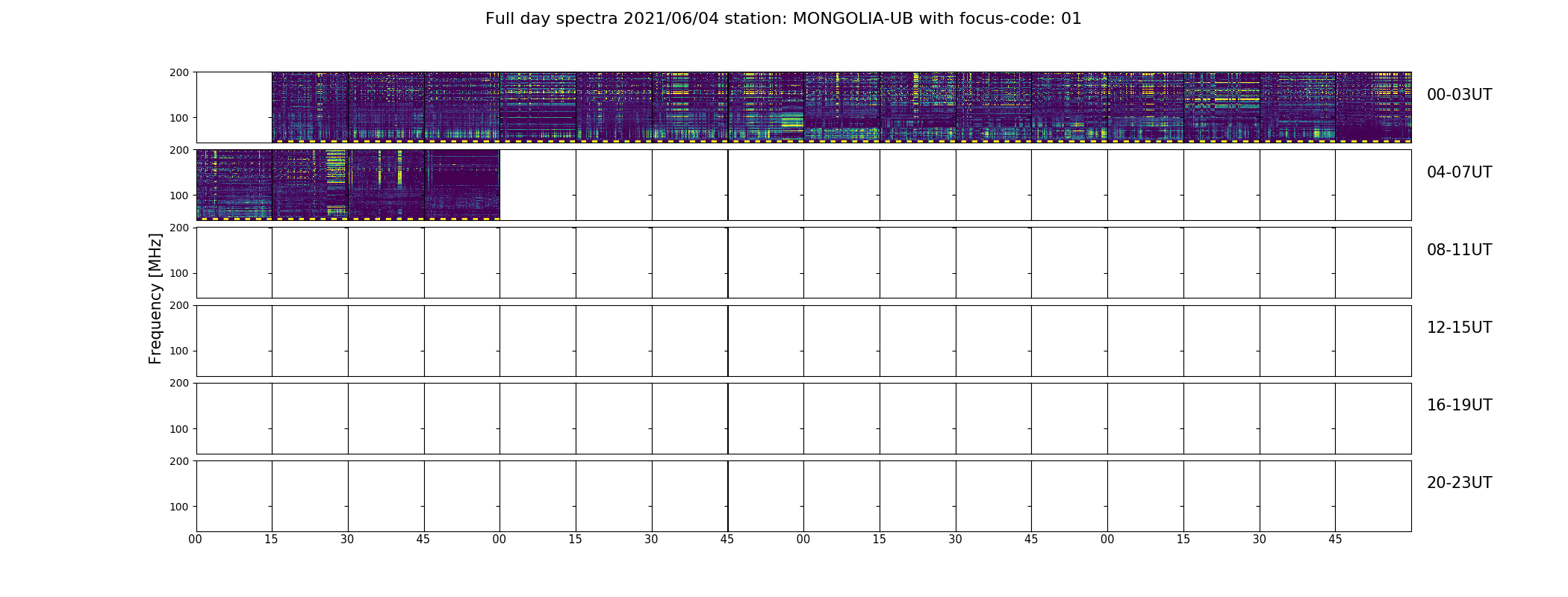The width and height of the screenshot is (1568, 597).
Task: Select the 04-07UT row label
Action: click(1459, 172)
